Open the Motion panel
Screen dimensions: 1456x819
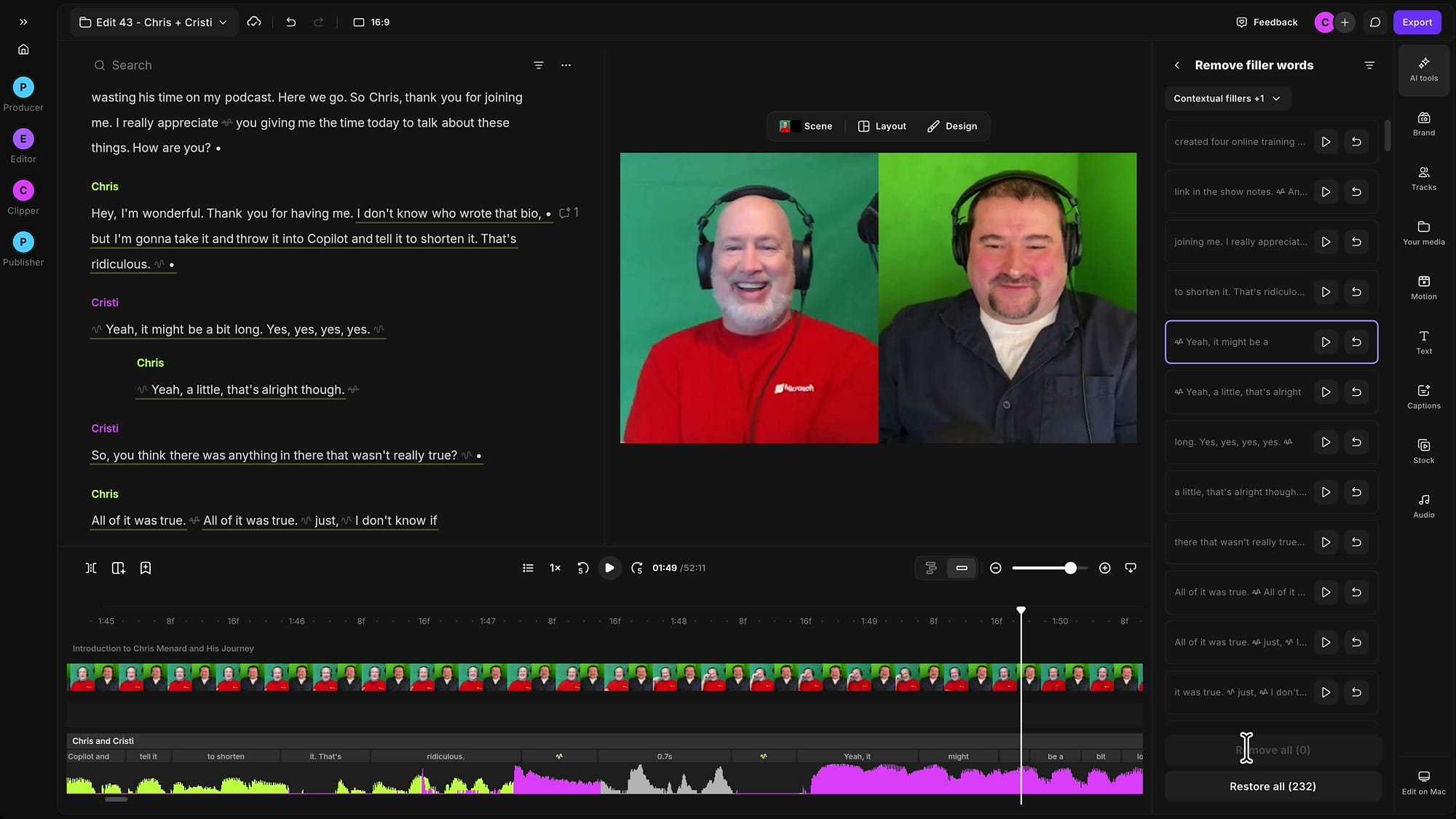tap(1423, 288)
